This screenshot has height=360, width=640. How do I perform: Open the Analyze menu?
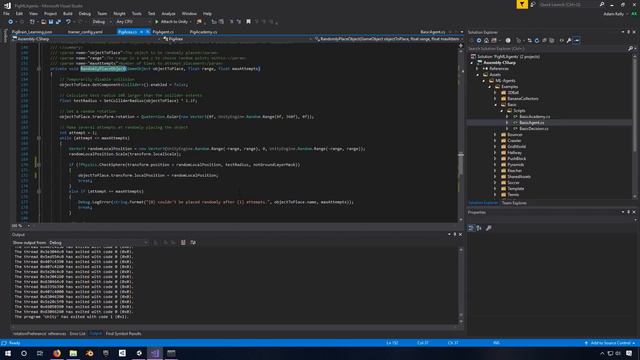point(168,13)
